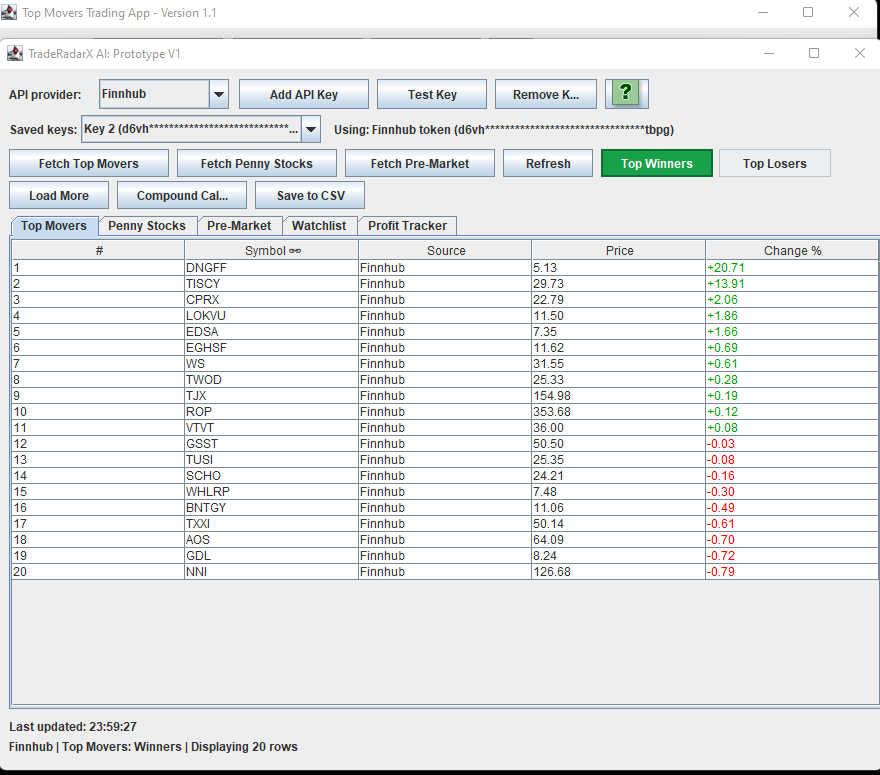Screen dimensions: 880x775
Task: Select the Watchlist tab
Action: point(319,226)
